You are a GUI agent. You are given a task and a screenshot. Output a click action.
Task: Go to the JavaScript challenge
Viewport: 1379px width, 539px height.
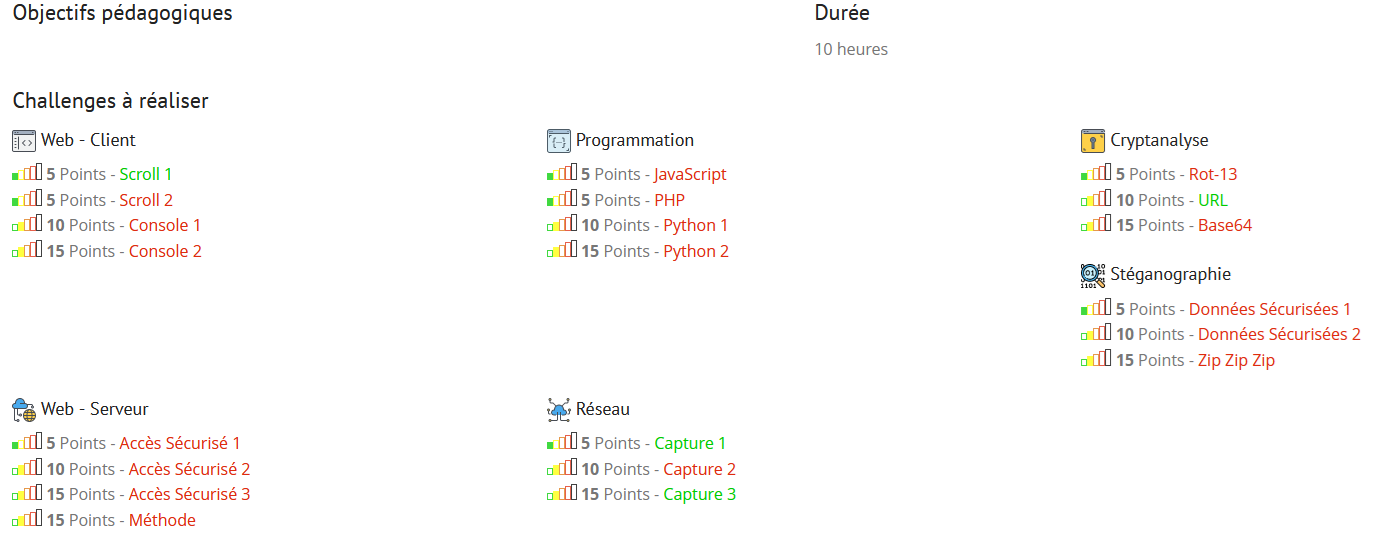[690, 174]
